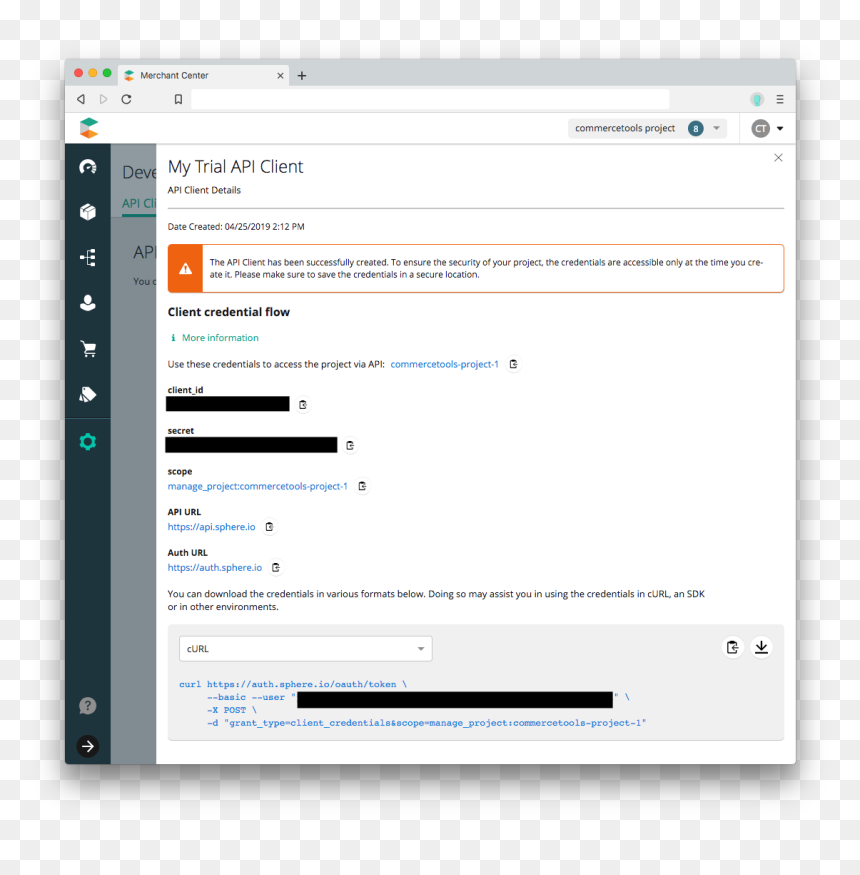Copy the client_id value

[303, 405]
